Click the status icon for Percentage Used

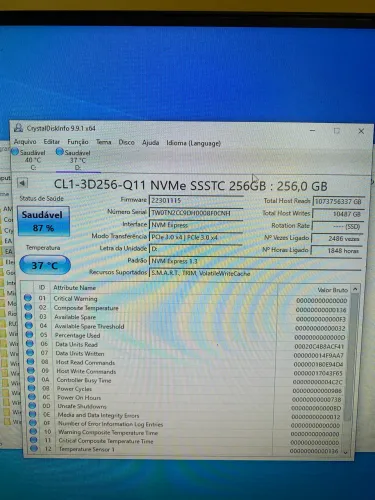[x=29, y=334]
